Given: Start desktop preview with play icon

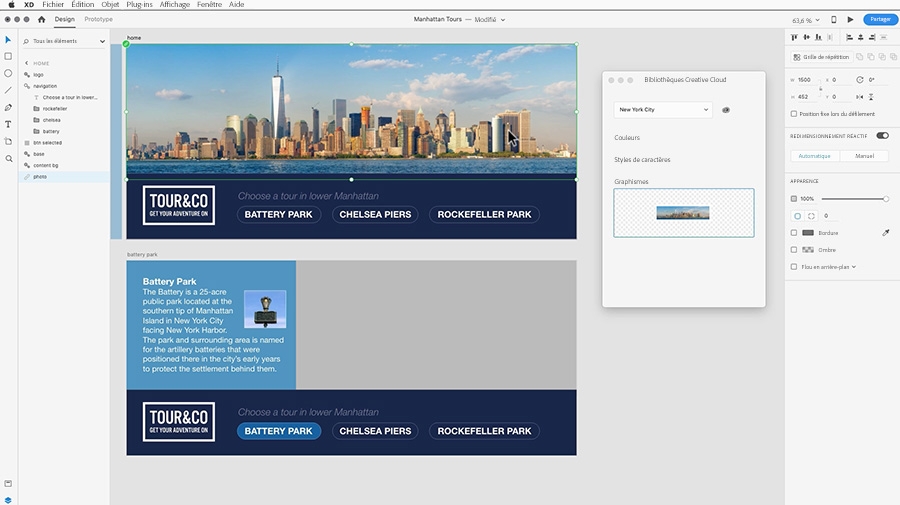Looking at the screenshot, I should point(851,20).
